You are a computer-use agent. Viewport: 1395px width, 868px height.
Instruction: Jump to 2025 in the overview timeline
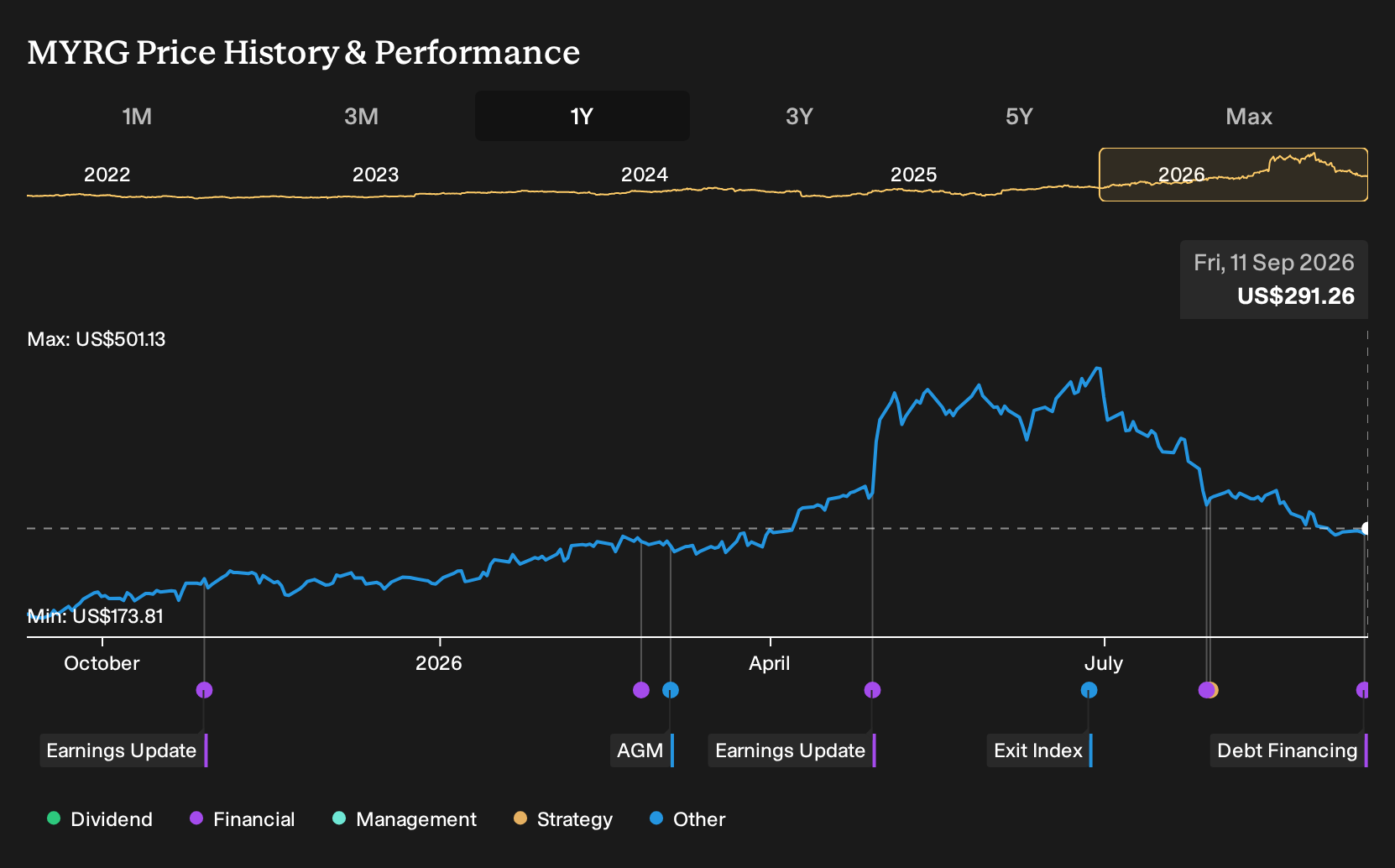[913, 175]
